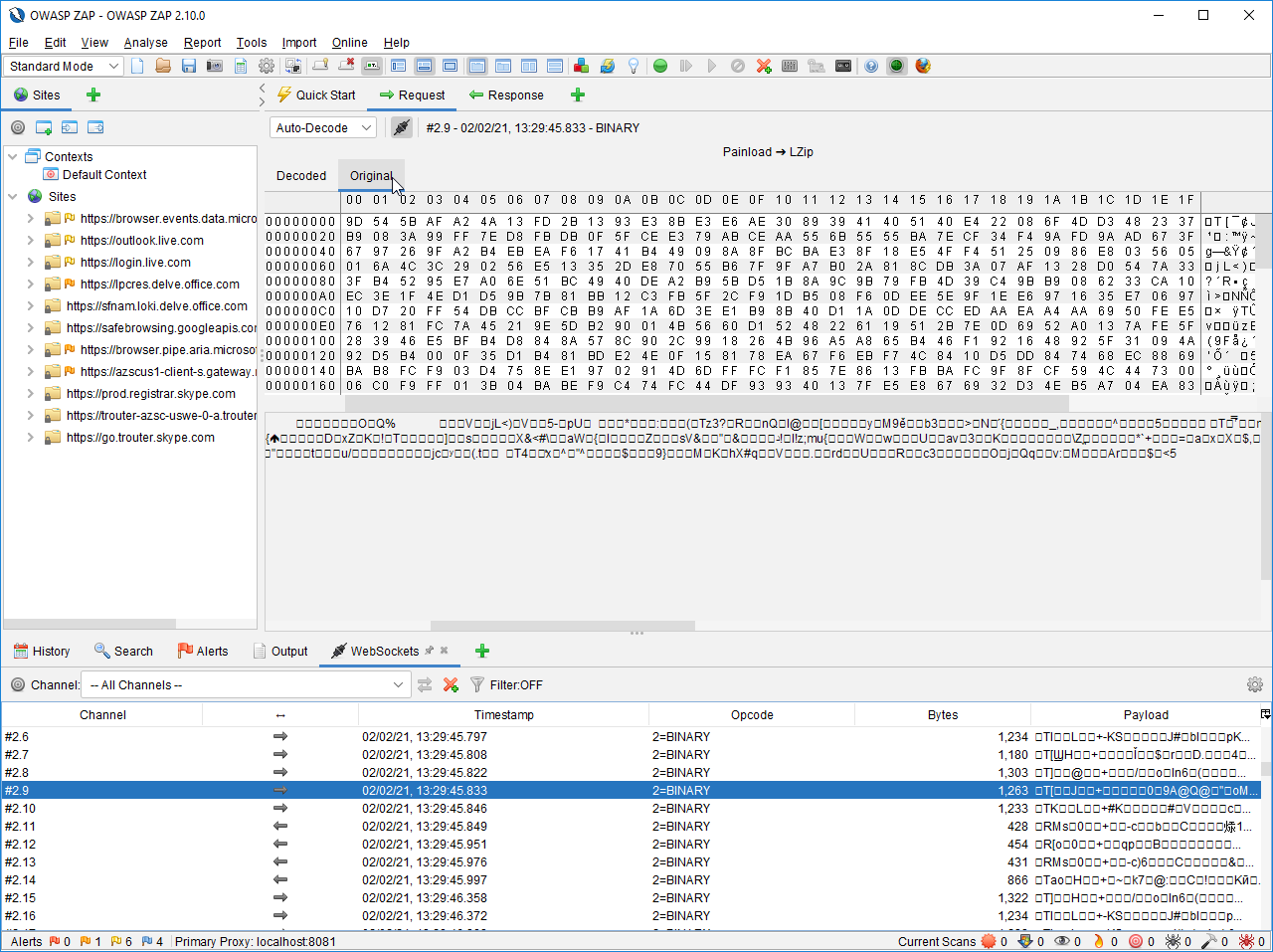Click the check for updates icon
Screen dimensions: 1273x952
(x=608, y=66)
